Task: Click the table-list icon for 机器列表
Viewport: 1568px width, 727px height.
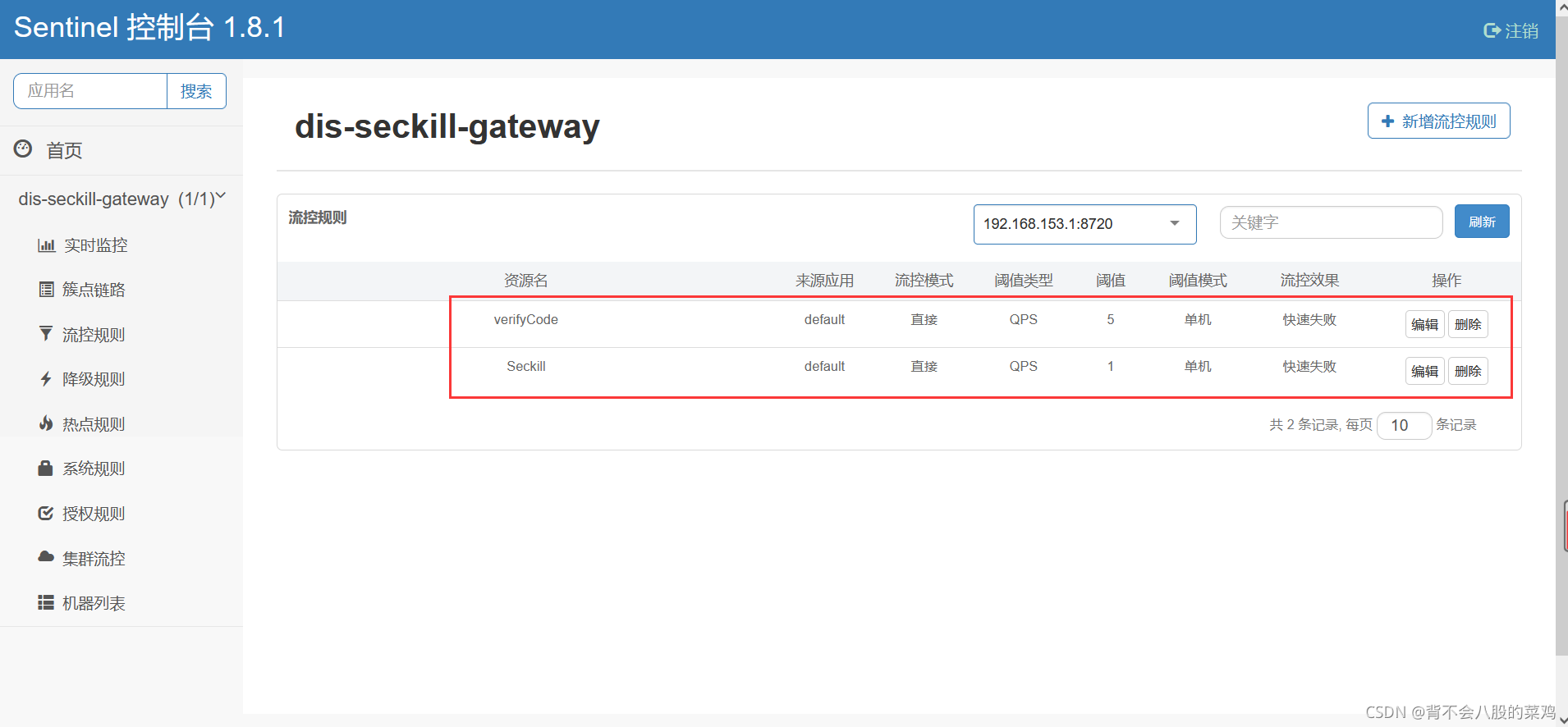Action: (46, 602)
